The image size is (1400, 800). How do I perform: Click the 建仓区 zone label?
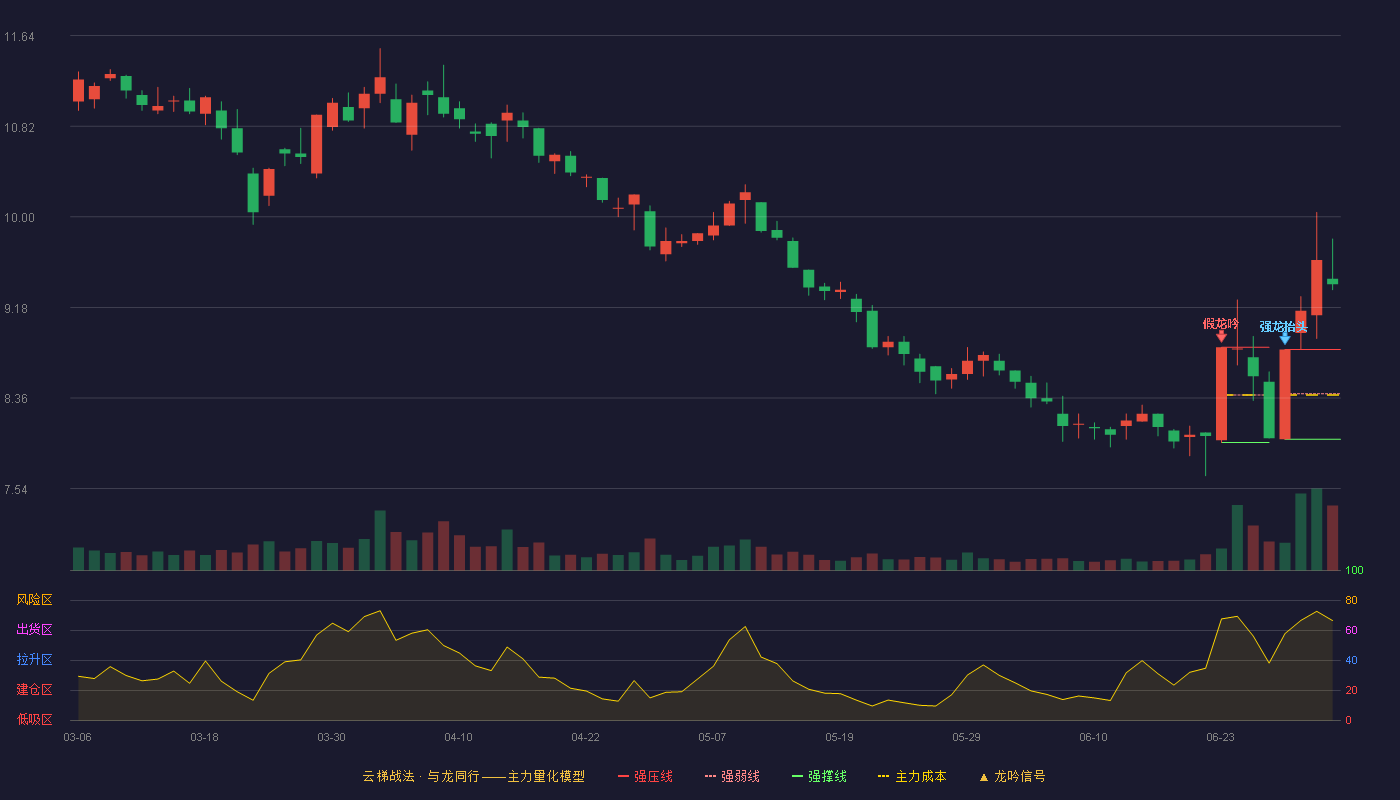pyautogui.click(x=34, y=690)
